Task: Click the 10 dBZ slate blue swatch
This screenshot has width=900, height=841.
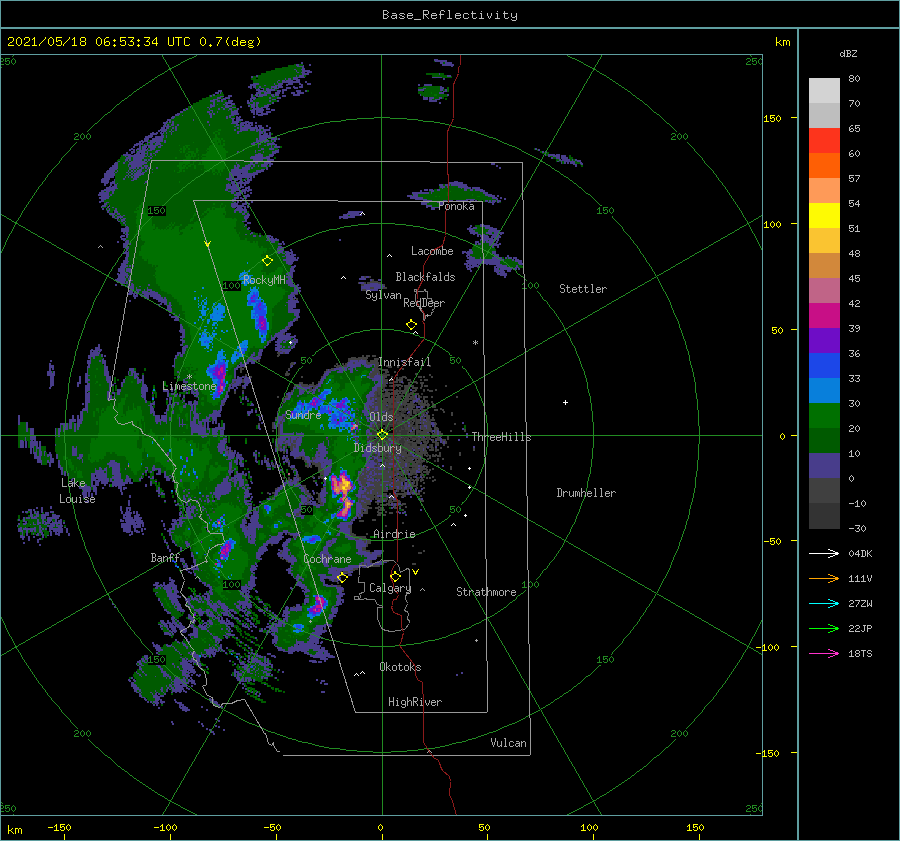Action: click(x=824, y=466)
